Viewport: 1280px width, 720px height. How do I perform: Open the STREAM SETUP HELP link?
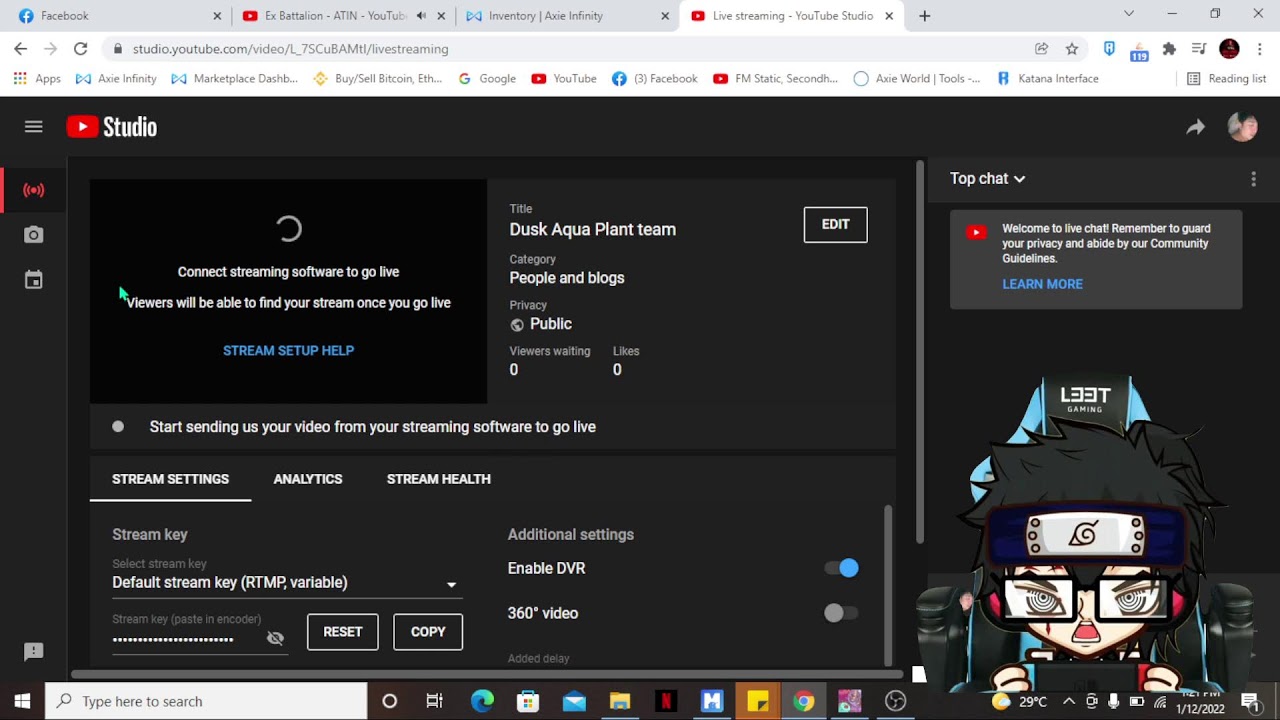click(x=288, y=350)
